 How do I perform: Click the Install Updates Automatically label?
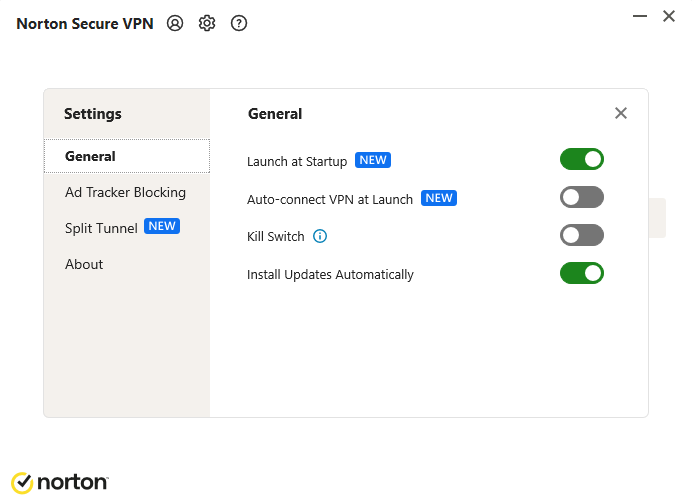pos(330,274)
